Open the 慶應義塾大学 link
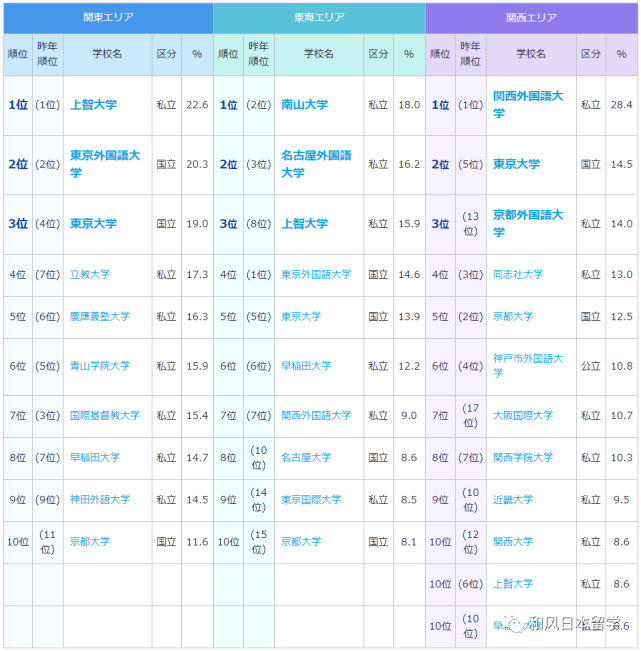The width and height of the screenshot is (641, 651). (x=100, y=316)
